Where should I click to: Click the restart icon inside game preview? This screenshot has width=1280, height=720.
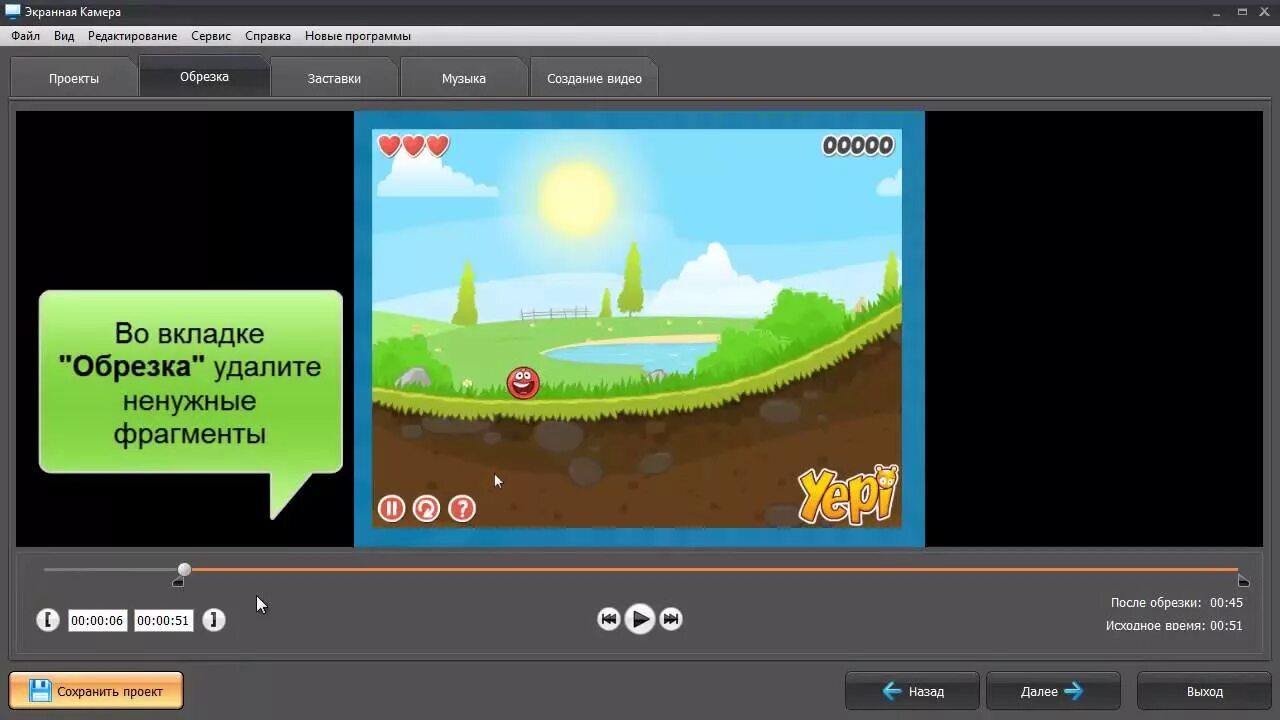(426, 508)
